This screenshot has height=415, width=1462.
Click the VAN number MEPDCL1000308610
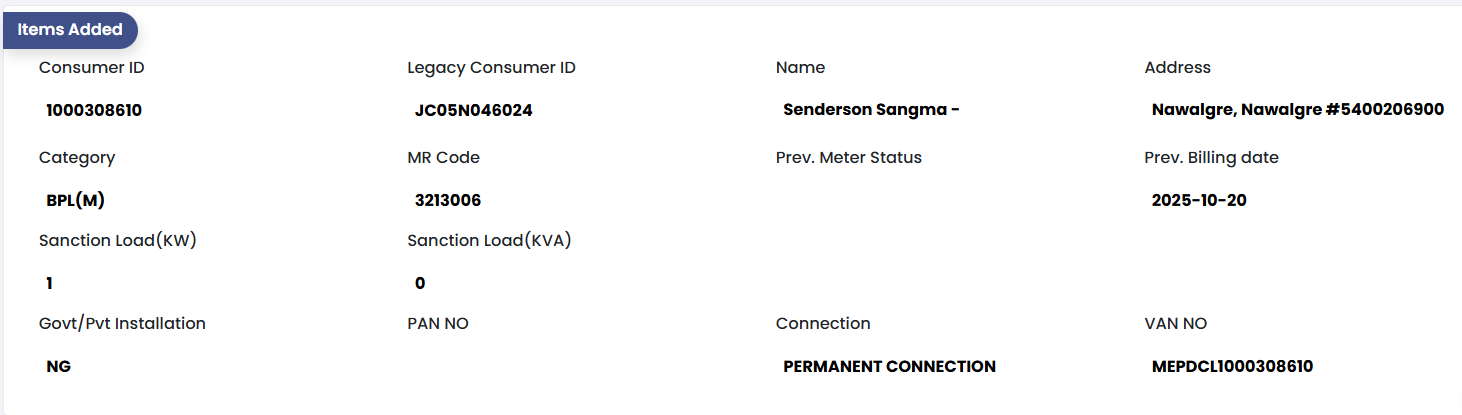pos(1232,367)
